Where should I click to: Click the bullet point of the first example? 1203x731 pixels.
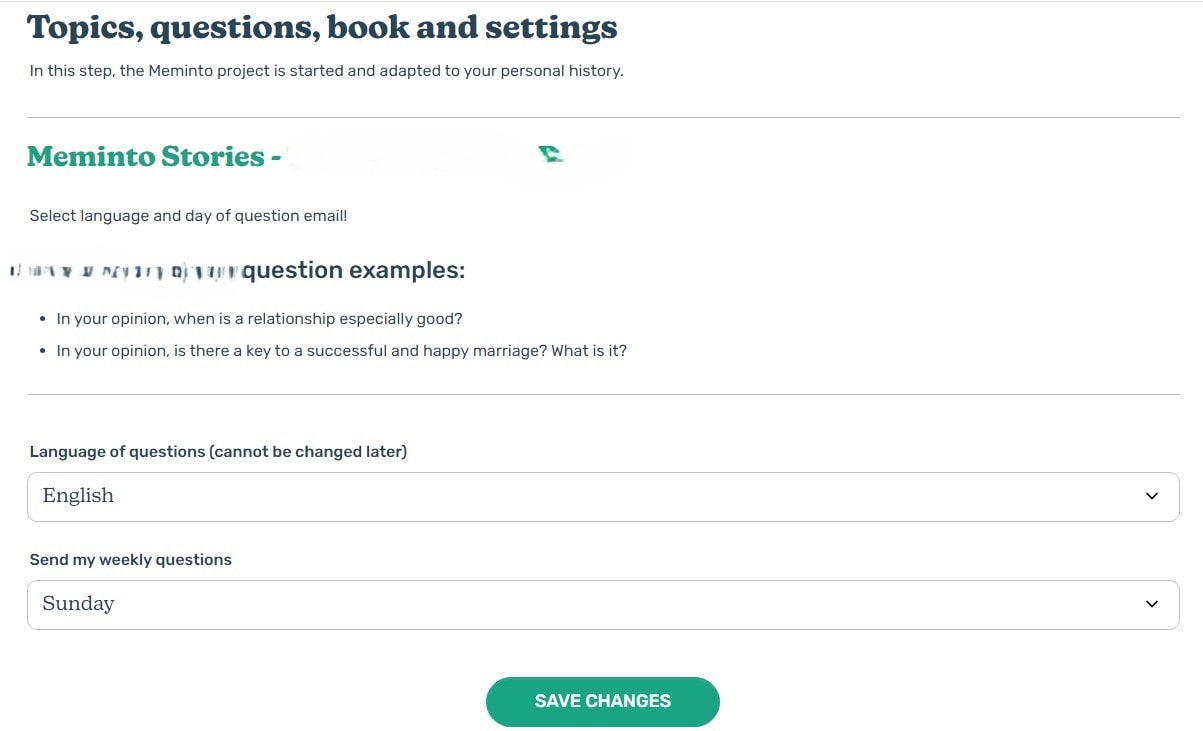(42, 320)
